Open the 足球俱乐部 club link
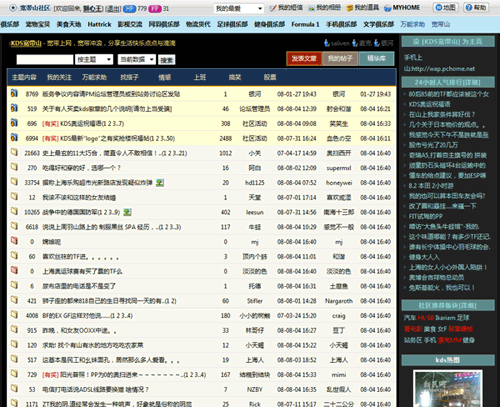The image size is (500, 407). (232, 24)
